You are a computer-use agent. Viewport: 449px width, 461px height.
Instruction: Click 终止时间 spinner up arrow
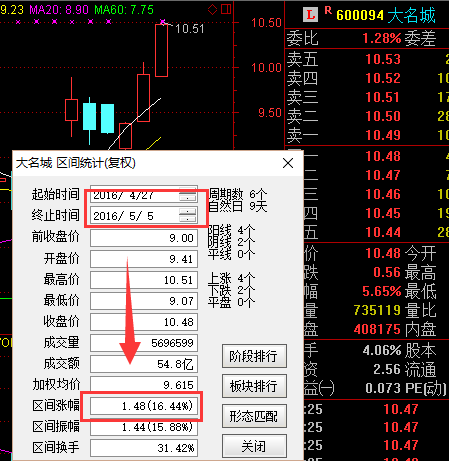pyautogui.click(x=188, y=212)
